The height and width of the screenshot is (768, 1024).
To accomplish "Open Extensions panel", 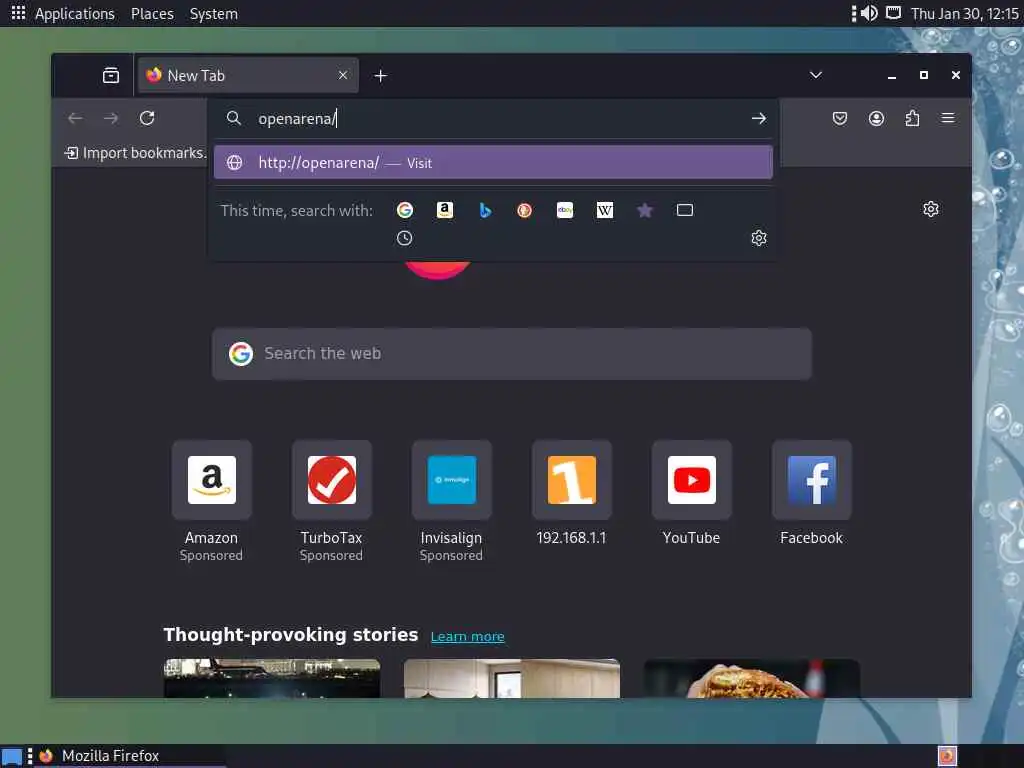I will [x=912, y=118].
